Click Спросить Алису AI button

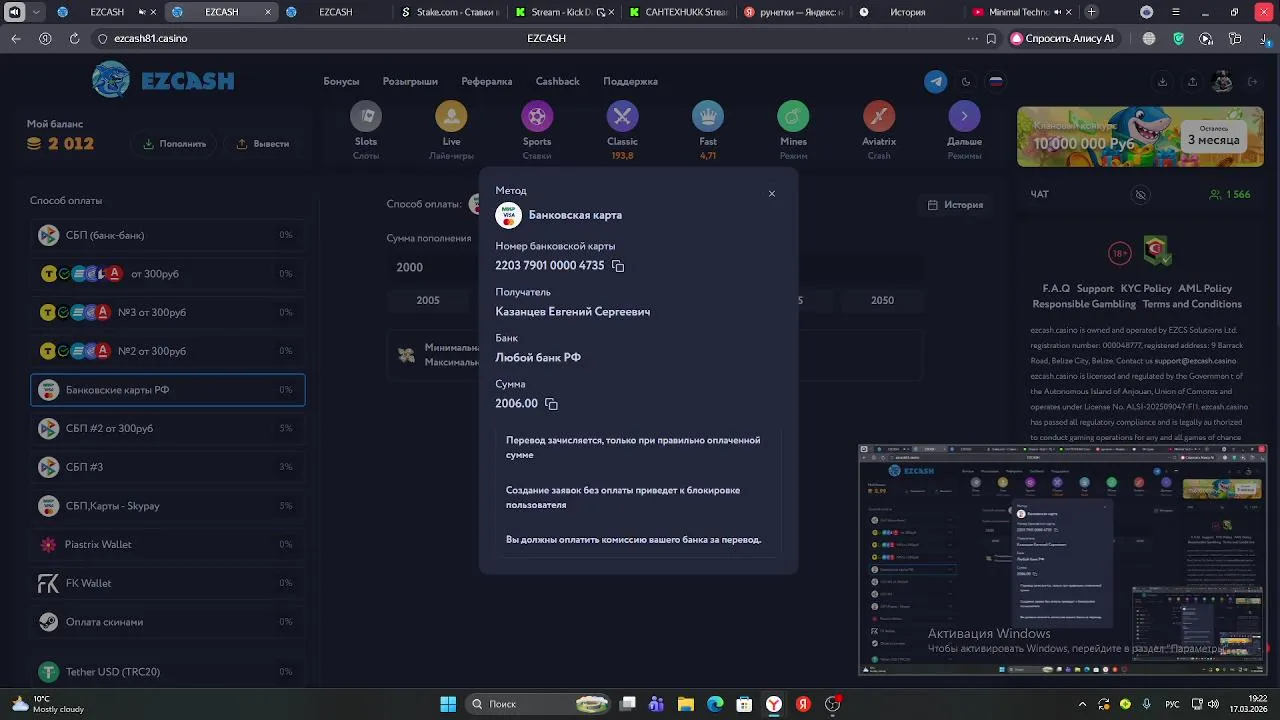coord(1063,38)
